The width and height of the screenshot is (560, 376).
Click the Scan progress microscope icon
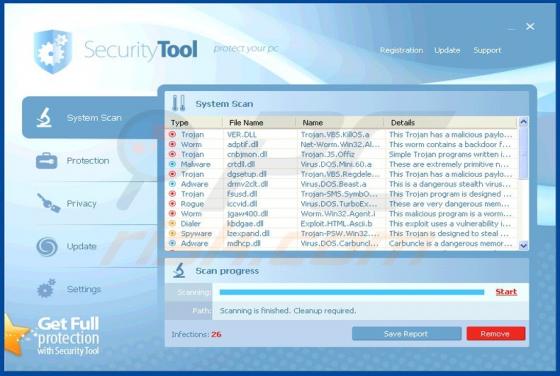179,270
